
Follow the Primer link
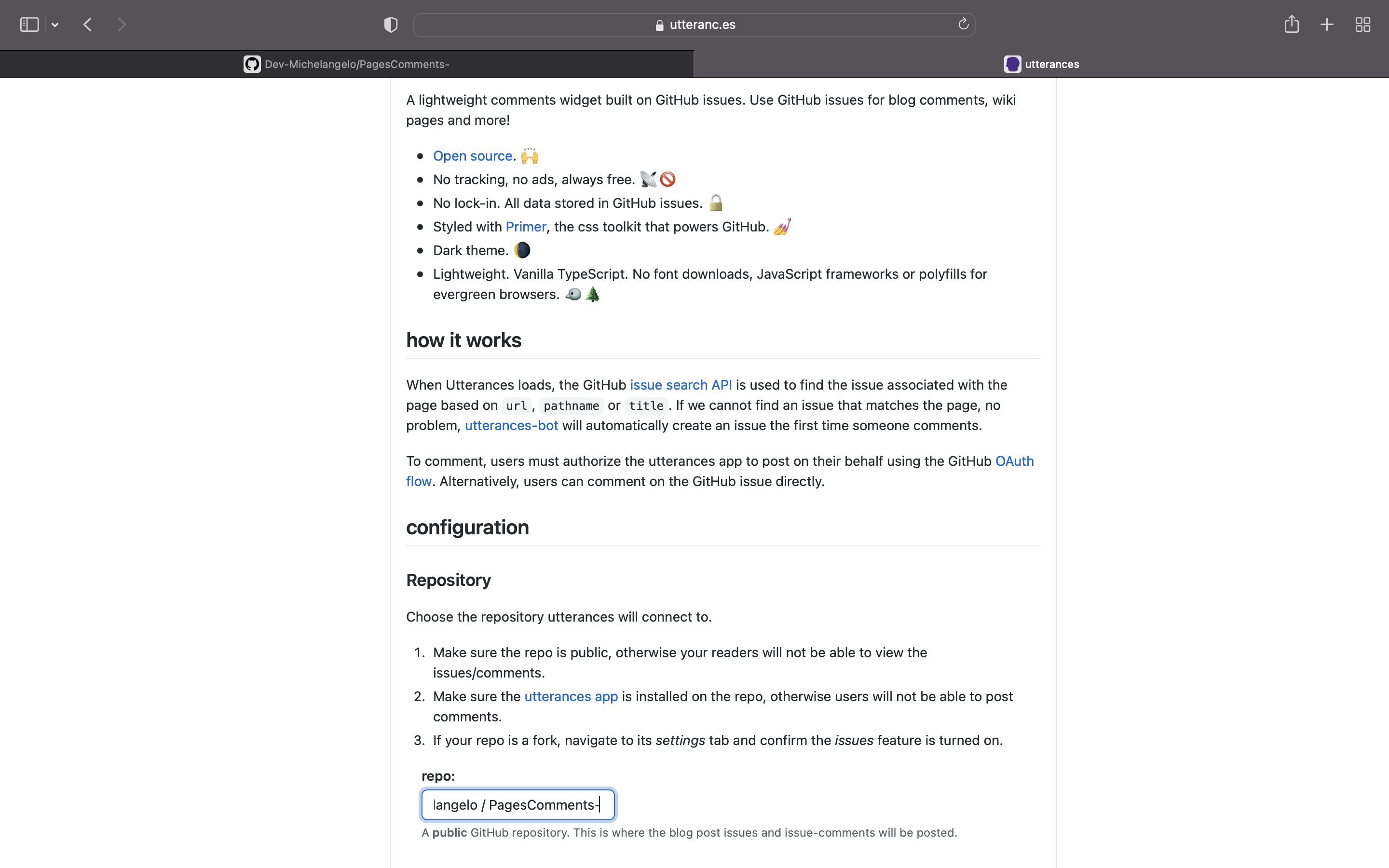tap(525, 227)
